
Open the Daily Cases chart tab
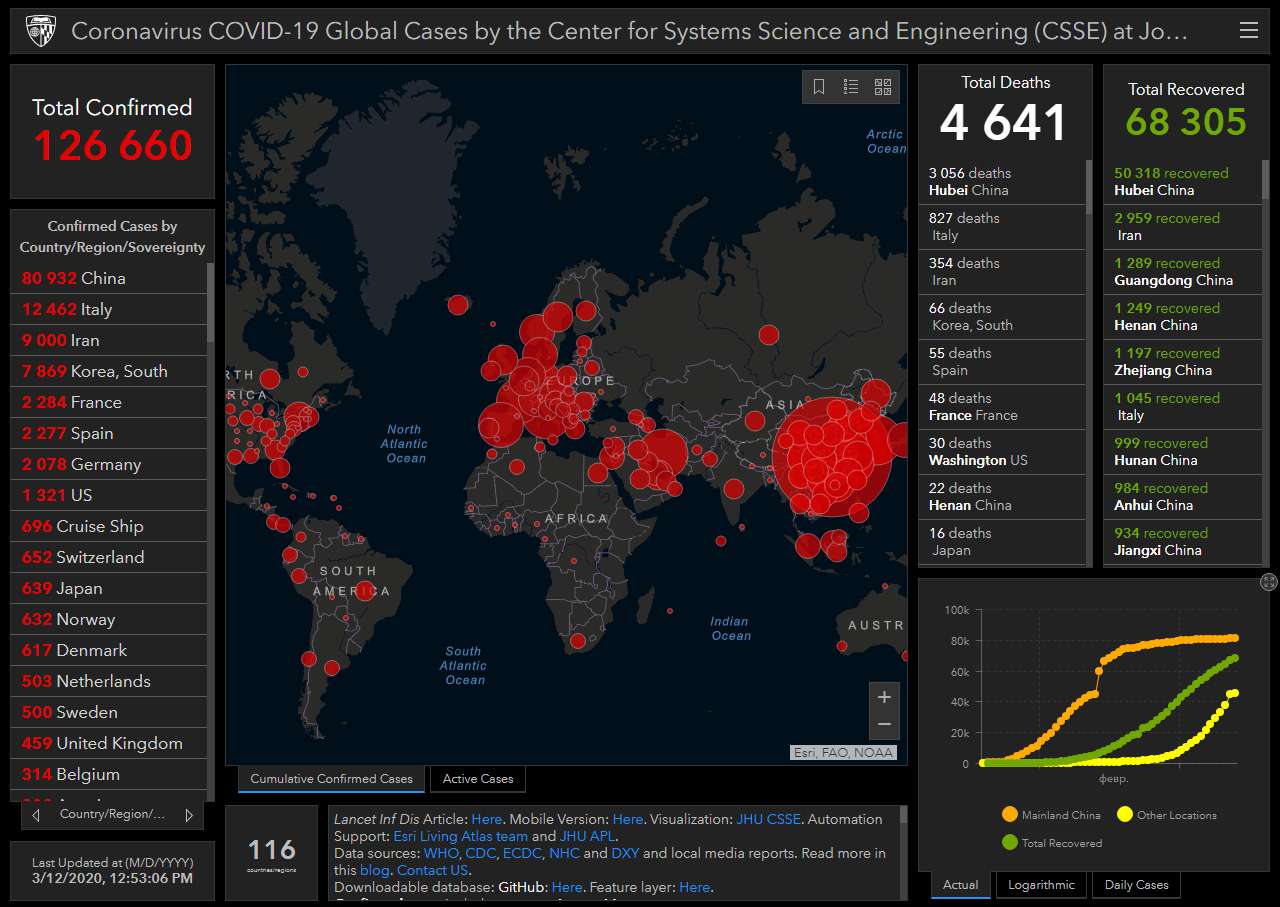click(1136, 885)
